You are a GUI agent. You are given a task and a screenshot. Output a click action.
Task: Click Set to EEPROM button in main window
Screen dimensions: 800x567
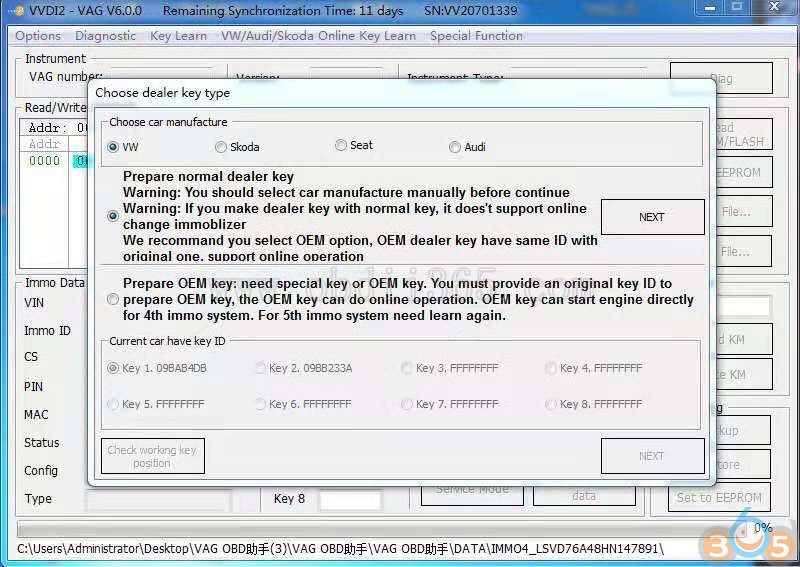tap(719, 497)
